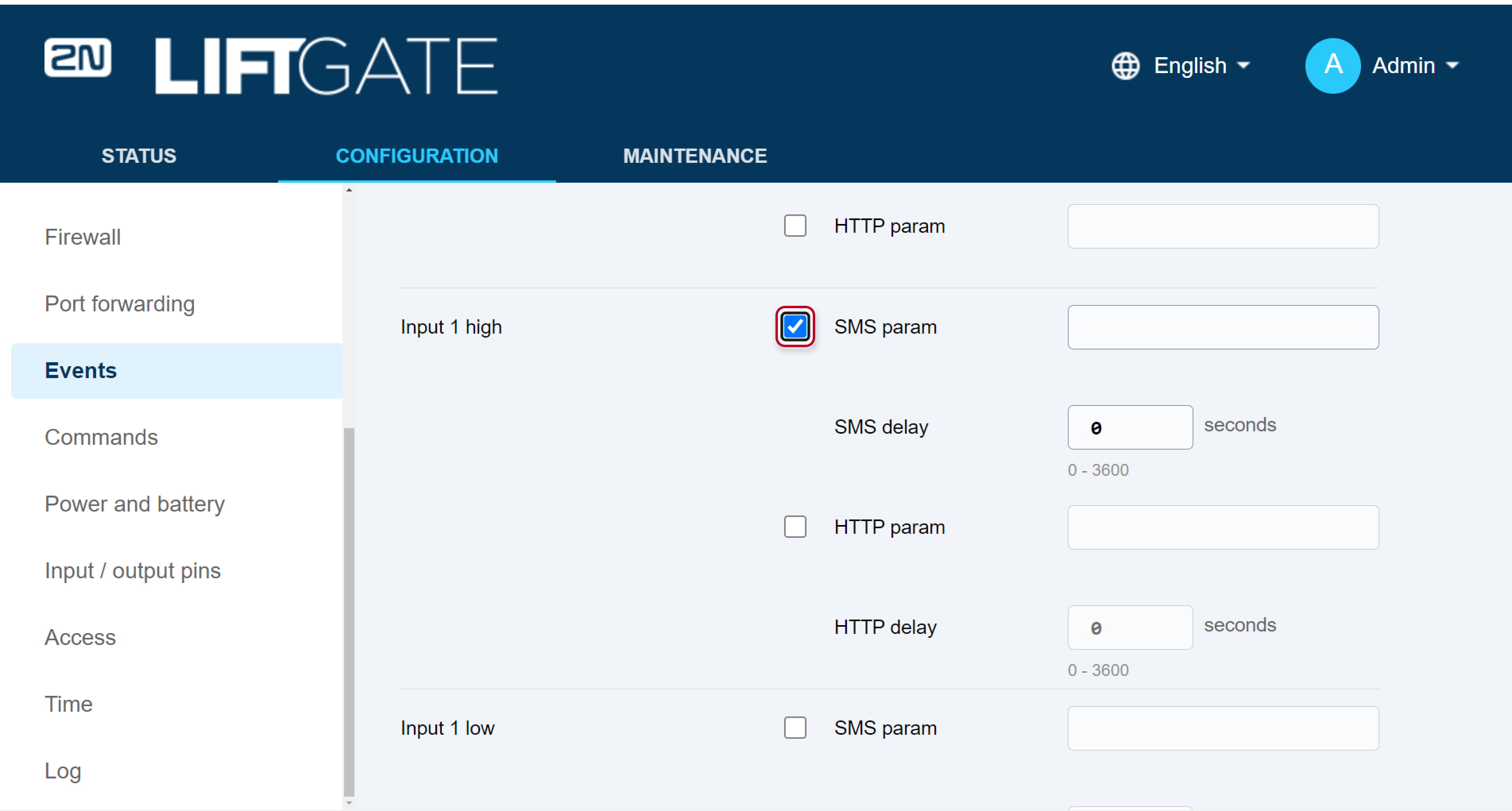Switch to the CONFIGURATION tab

[x=417, y=156]
